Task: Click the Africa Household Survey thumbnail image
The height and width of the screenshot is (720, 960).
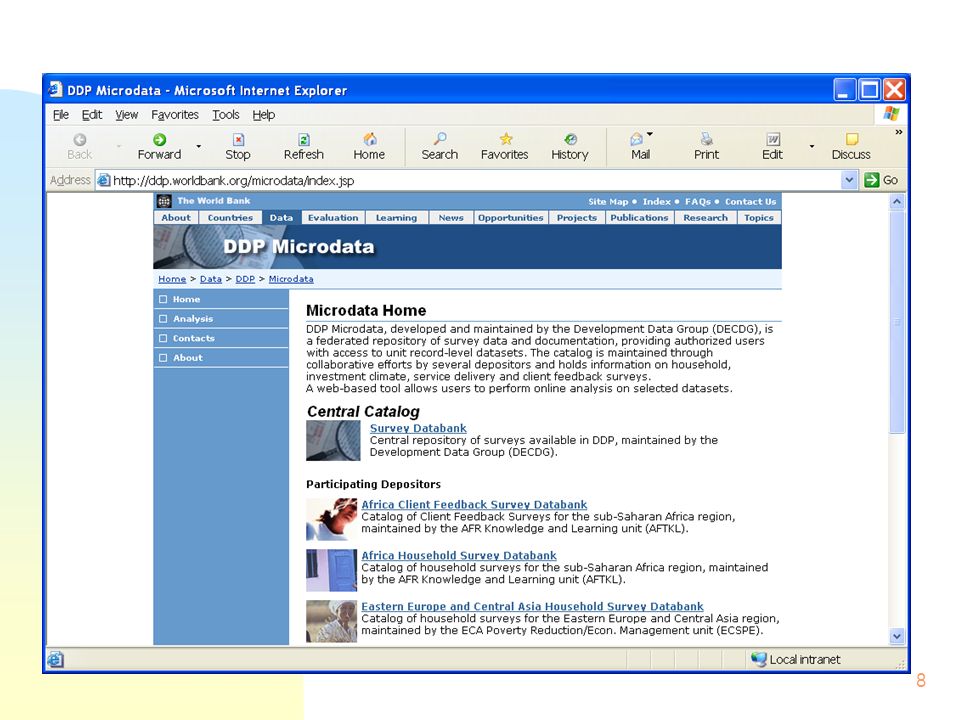Action: click(331, 570)
